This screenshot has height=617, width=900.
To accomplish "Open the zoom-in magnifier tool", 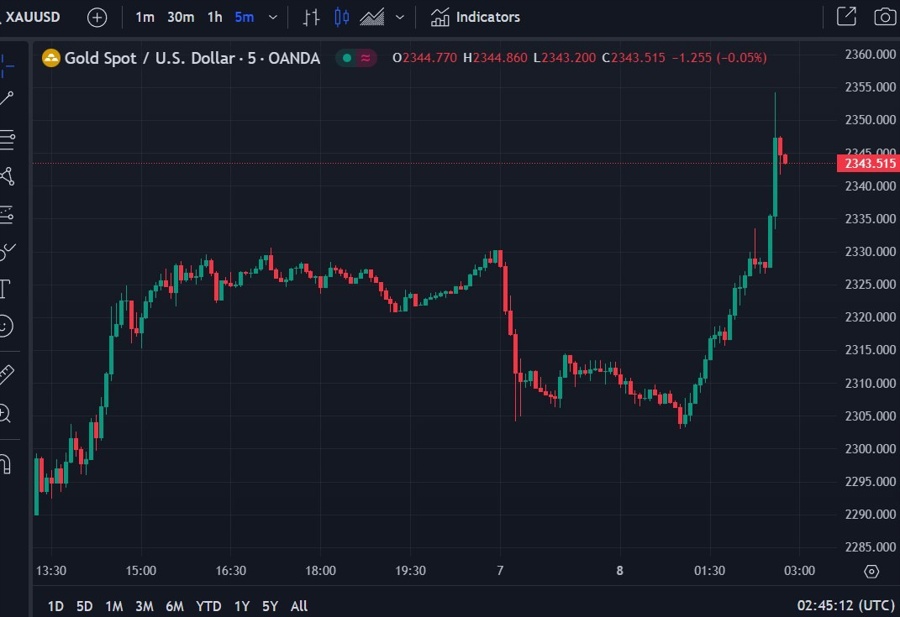I will (11, 413).
